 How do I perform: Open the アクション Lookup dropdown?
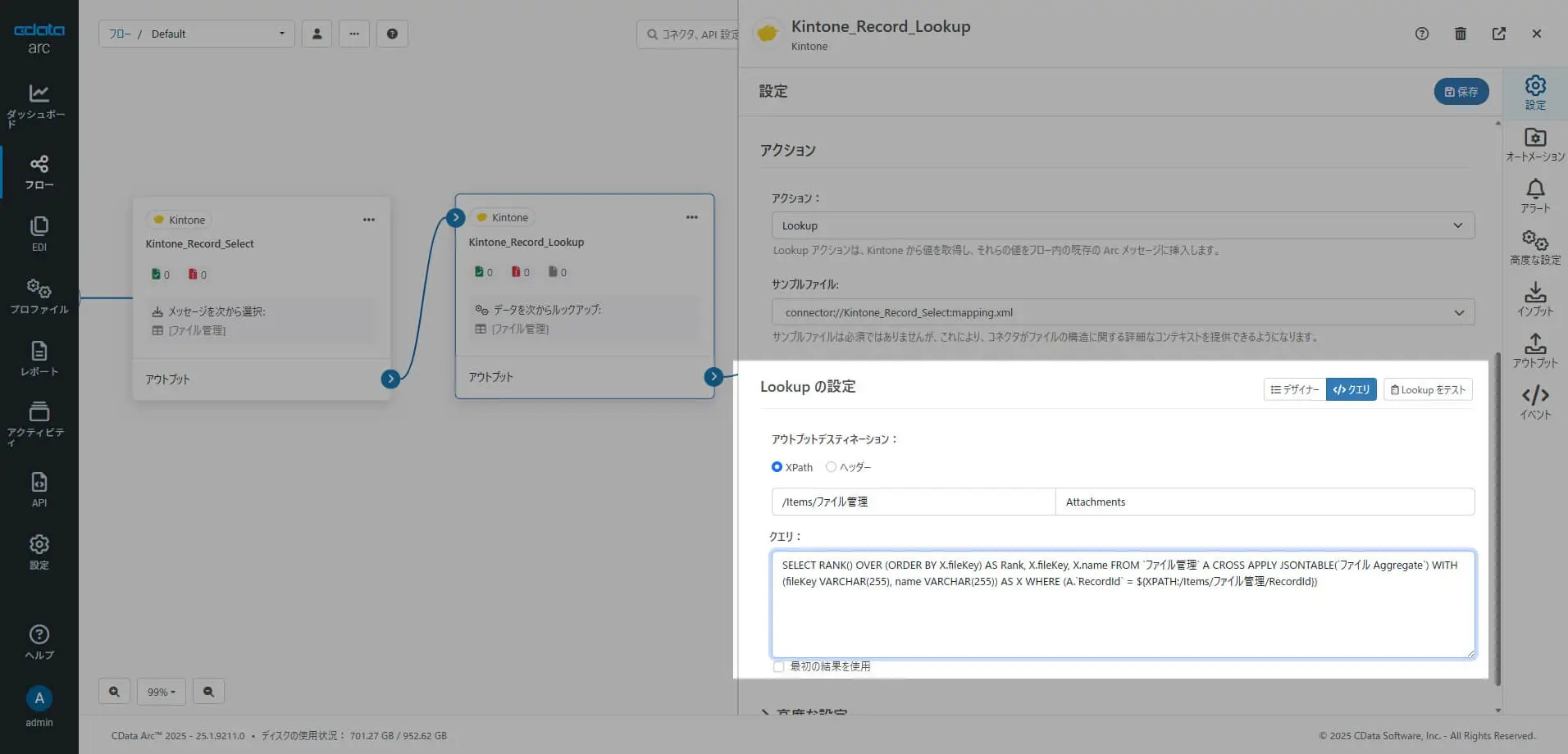(1123, 225)
